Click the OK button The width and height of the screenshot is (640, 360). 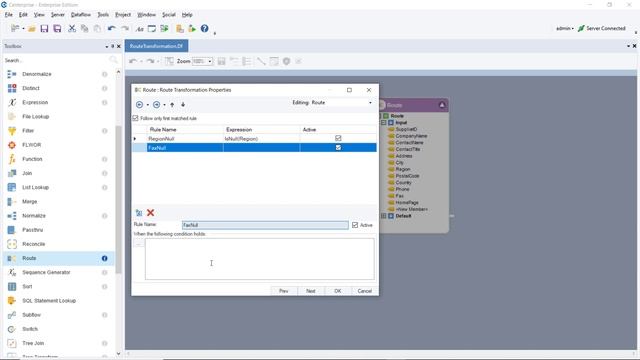338,291
